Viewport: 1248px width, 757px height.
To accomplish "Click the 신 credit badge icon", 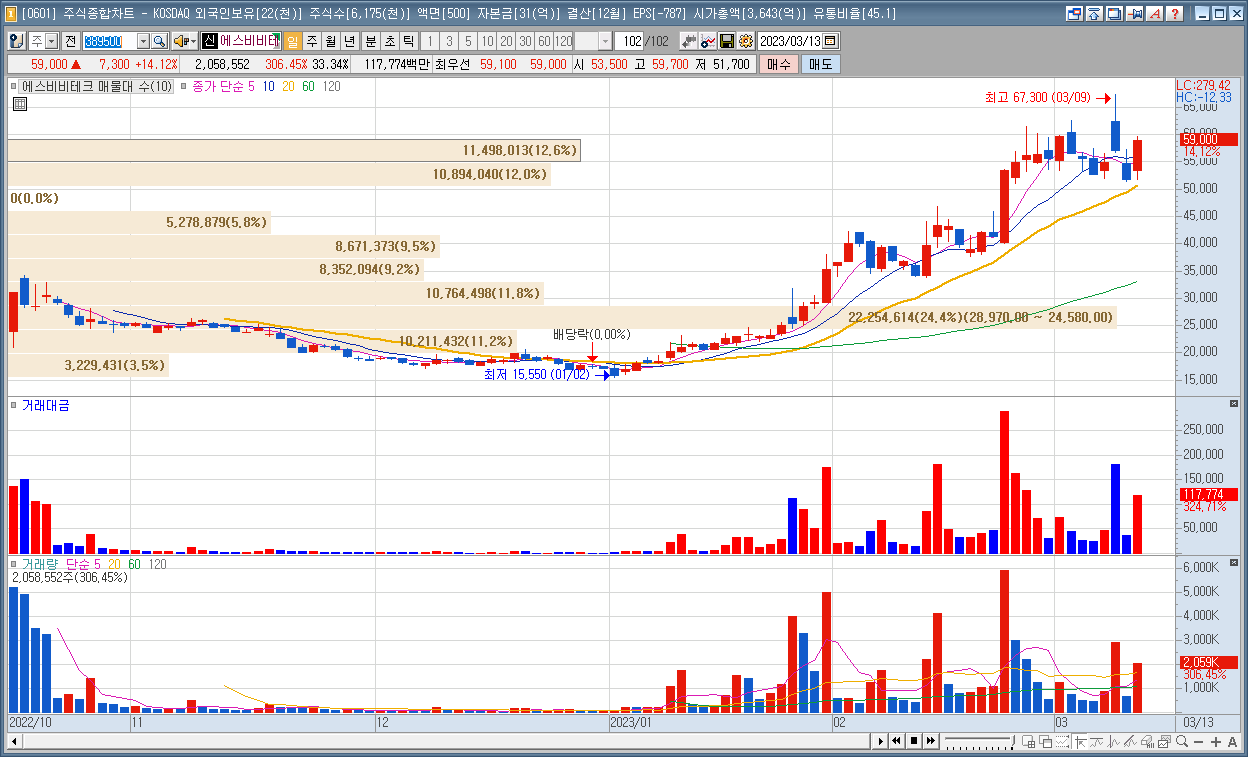I will tap(209, 41).
